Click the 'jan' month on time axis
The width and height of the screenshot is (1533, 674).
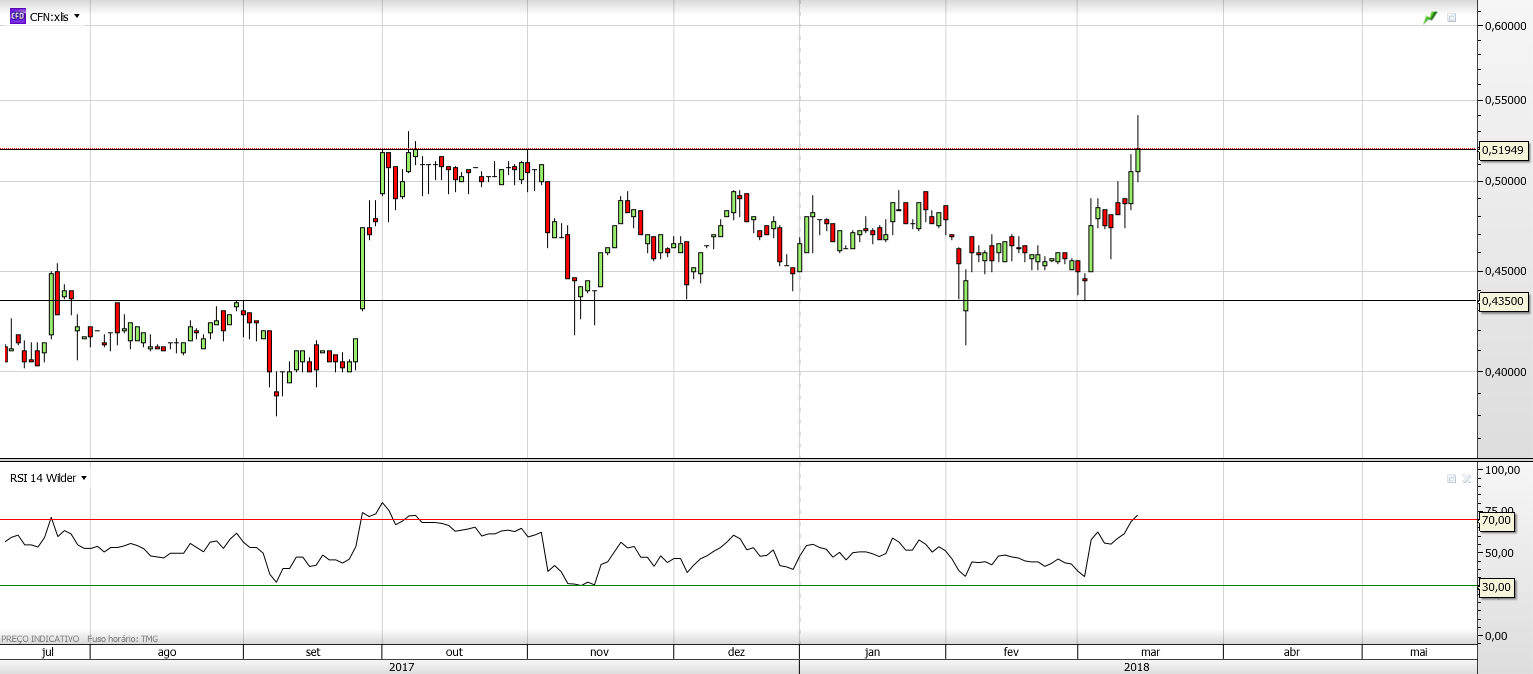coord(871,652)
